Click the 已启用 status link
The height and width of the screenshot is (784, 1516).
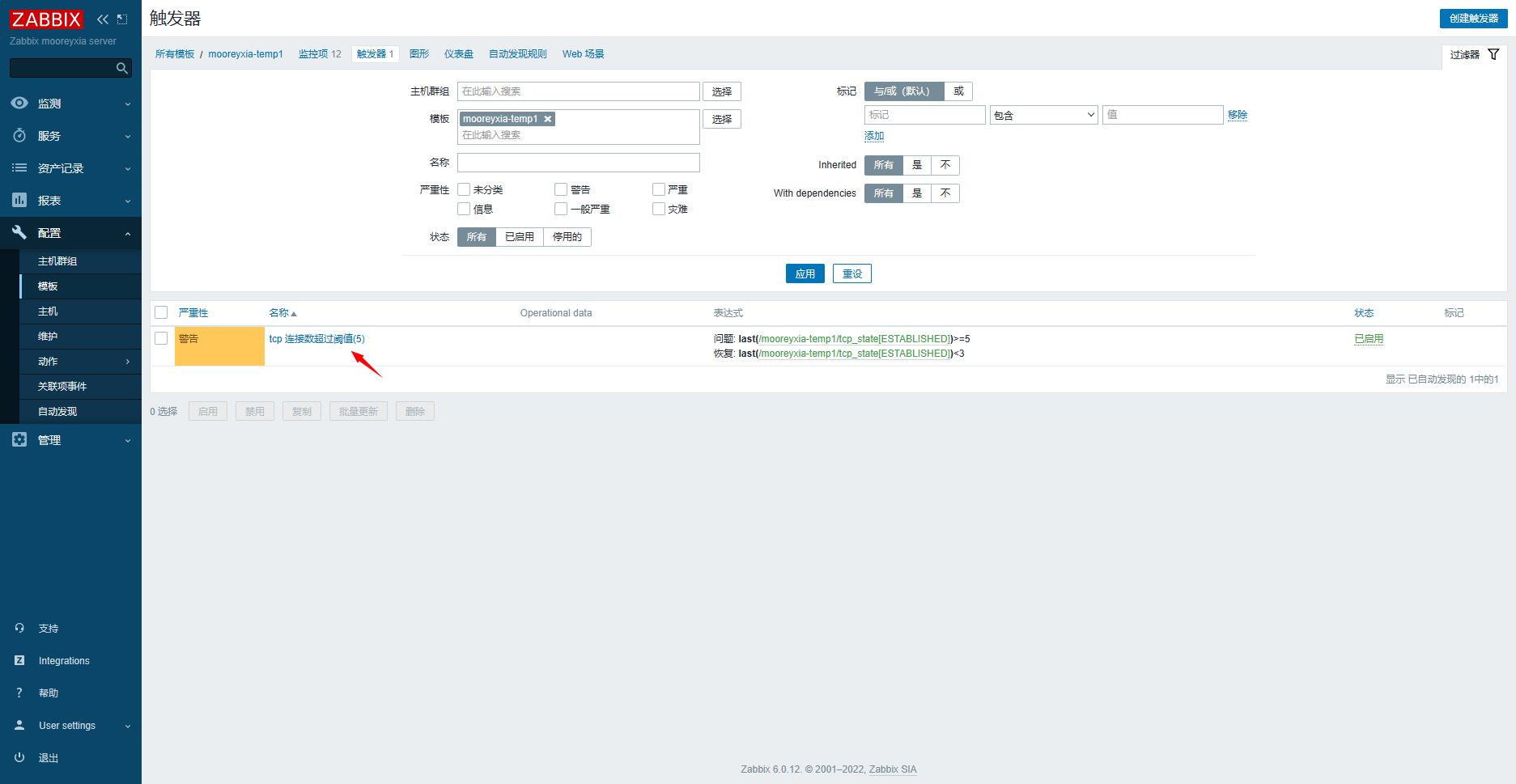click(x=1369, y=339)
